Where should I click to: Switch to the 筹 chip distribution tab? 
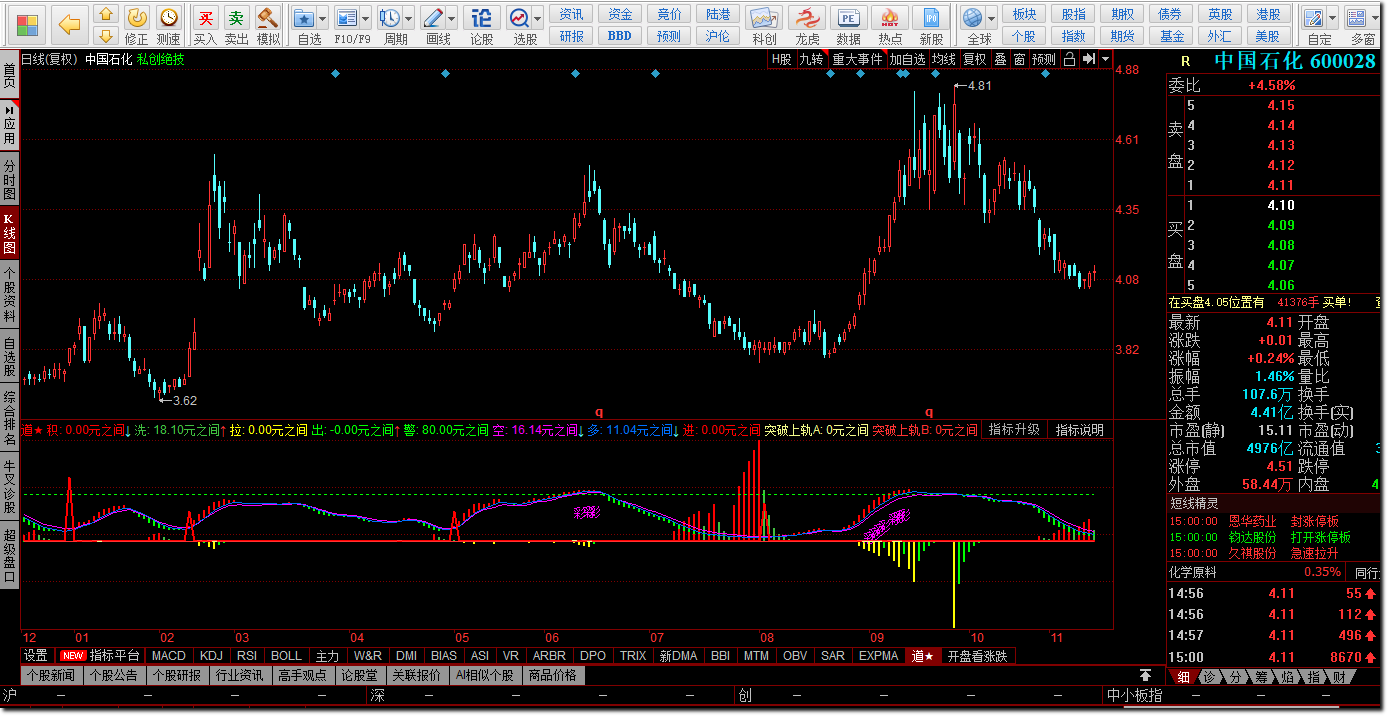(1261, 677)
